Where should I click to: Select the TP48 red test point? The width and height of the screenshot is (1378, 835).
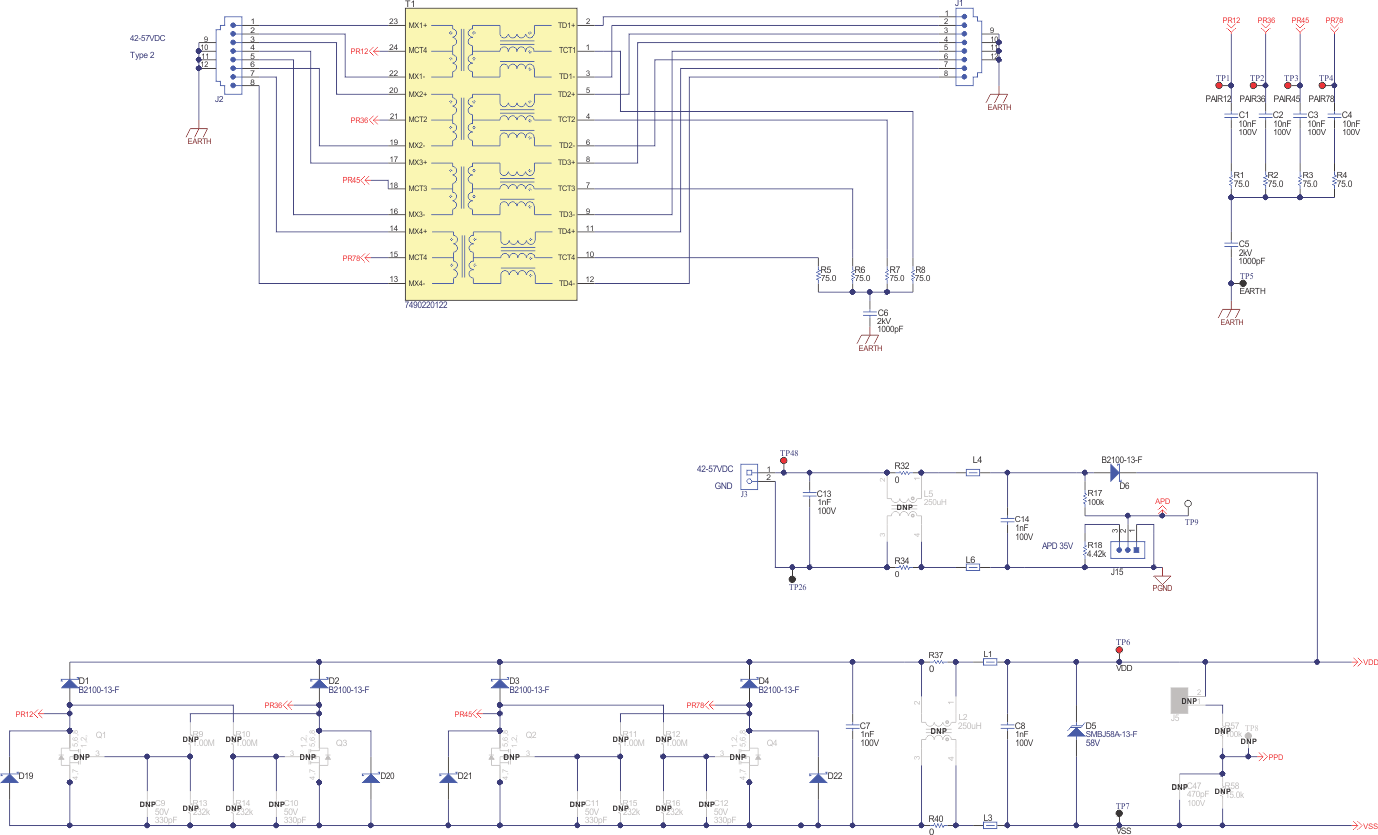pos(783,461)
